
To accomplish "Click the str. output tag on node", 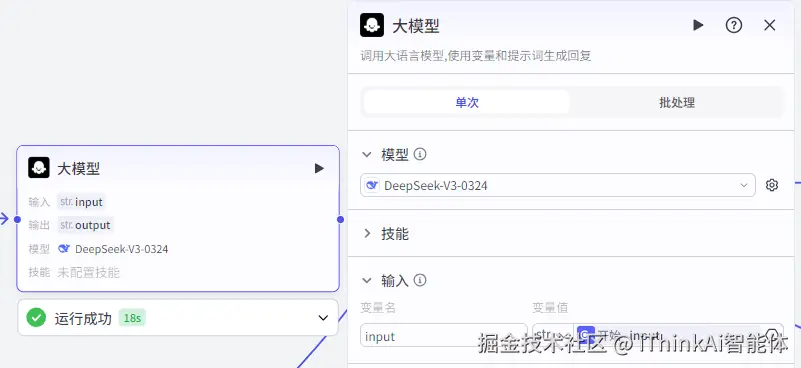I will 85,225.
